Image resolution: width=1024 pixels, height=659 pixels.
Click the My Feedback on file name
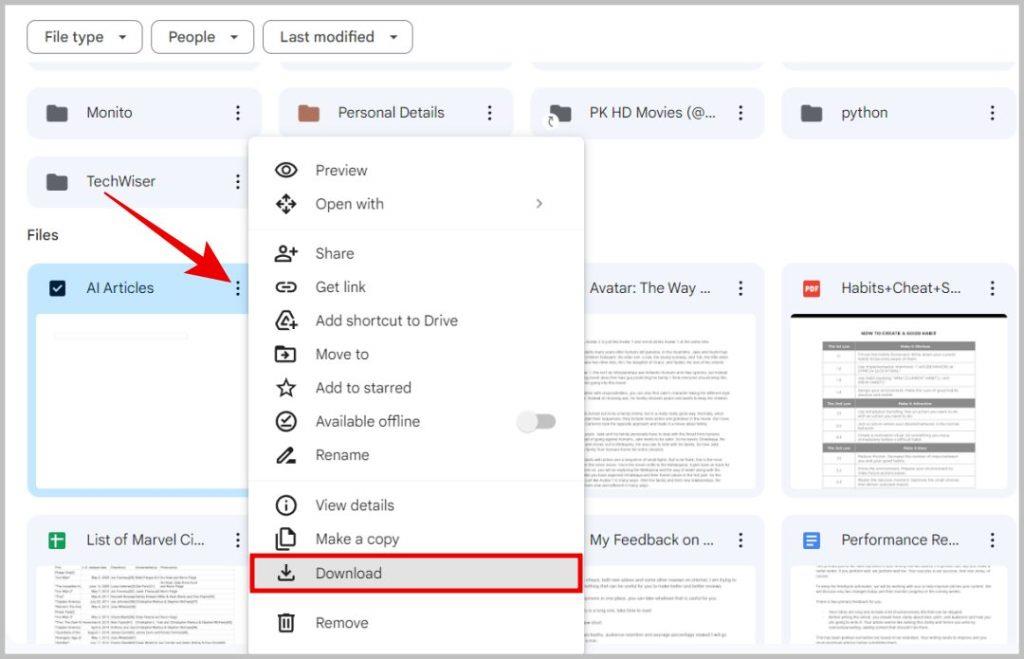(651, 540)
